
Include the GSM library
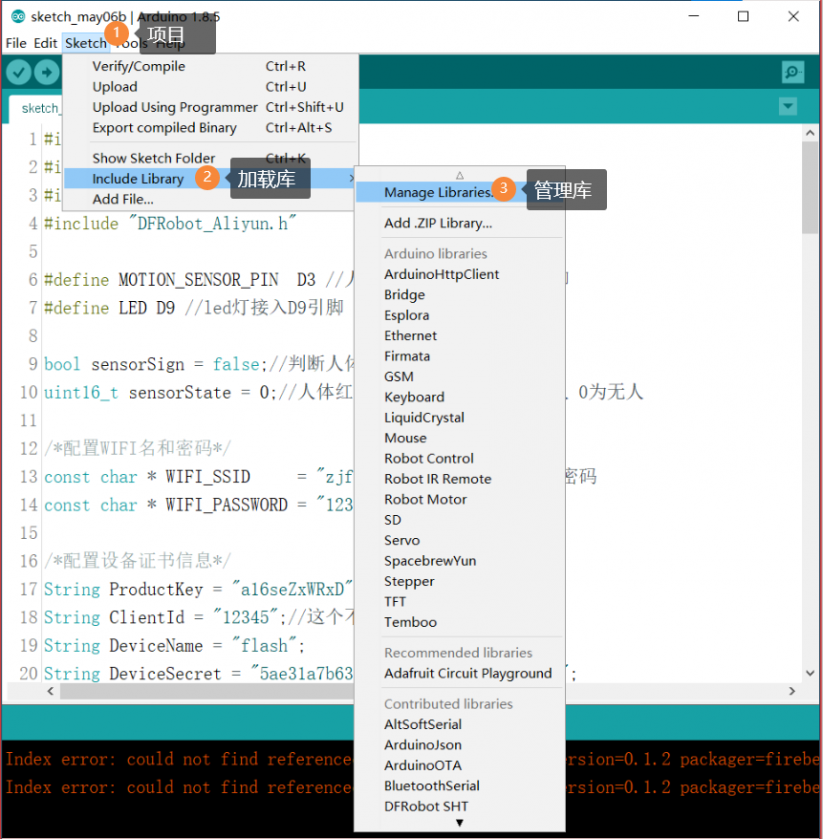[x=460, y=377]
